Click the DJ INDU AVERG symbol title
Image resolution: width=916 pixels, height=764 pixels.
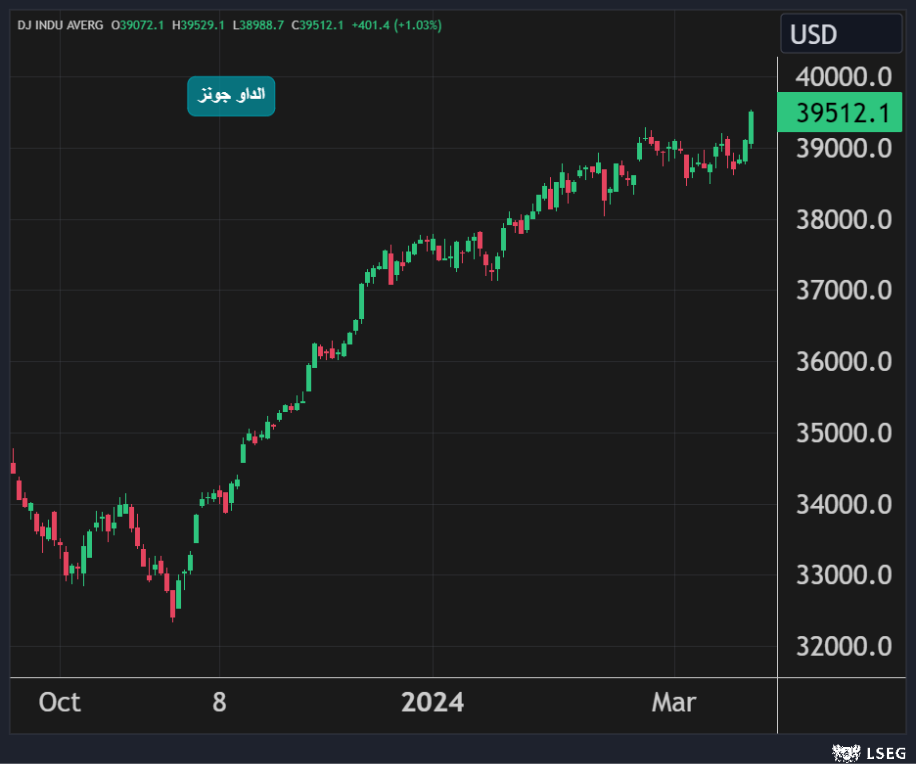tap(60, 25)
